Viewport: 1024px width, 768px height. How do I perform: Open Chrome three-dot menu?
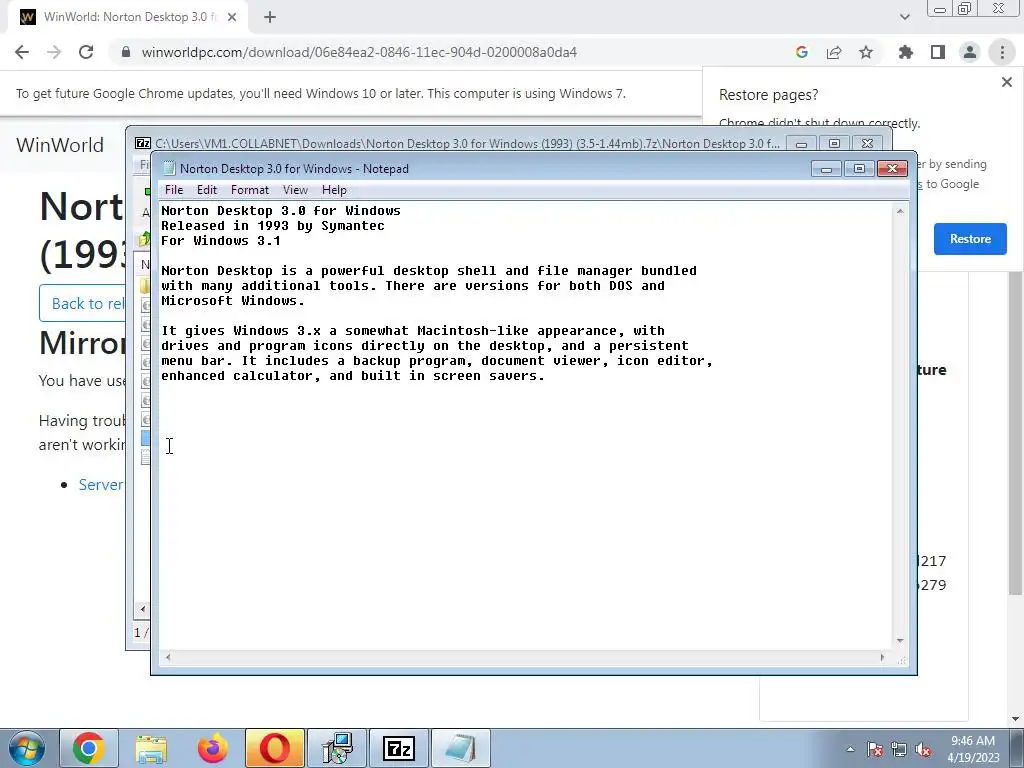click(x=1002, y=52)
